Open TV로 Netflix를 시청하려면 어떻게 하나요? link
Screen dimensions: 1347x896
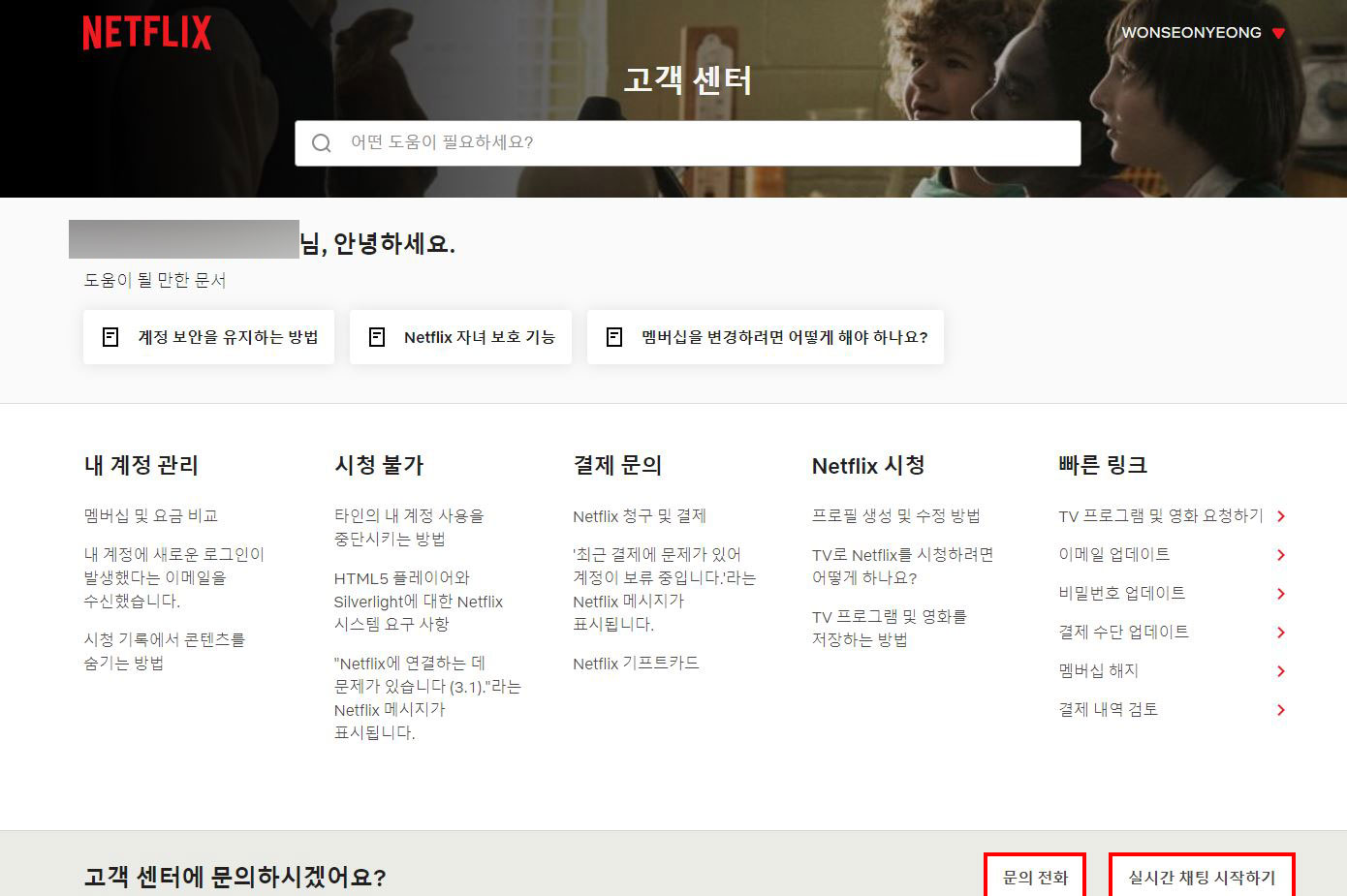[903, 567]
